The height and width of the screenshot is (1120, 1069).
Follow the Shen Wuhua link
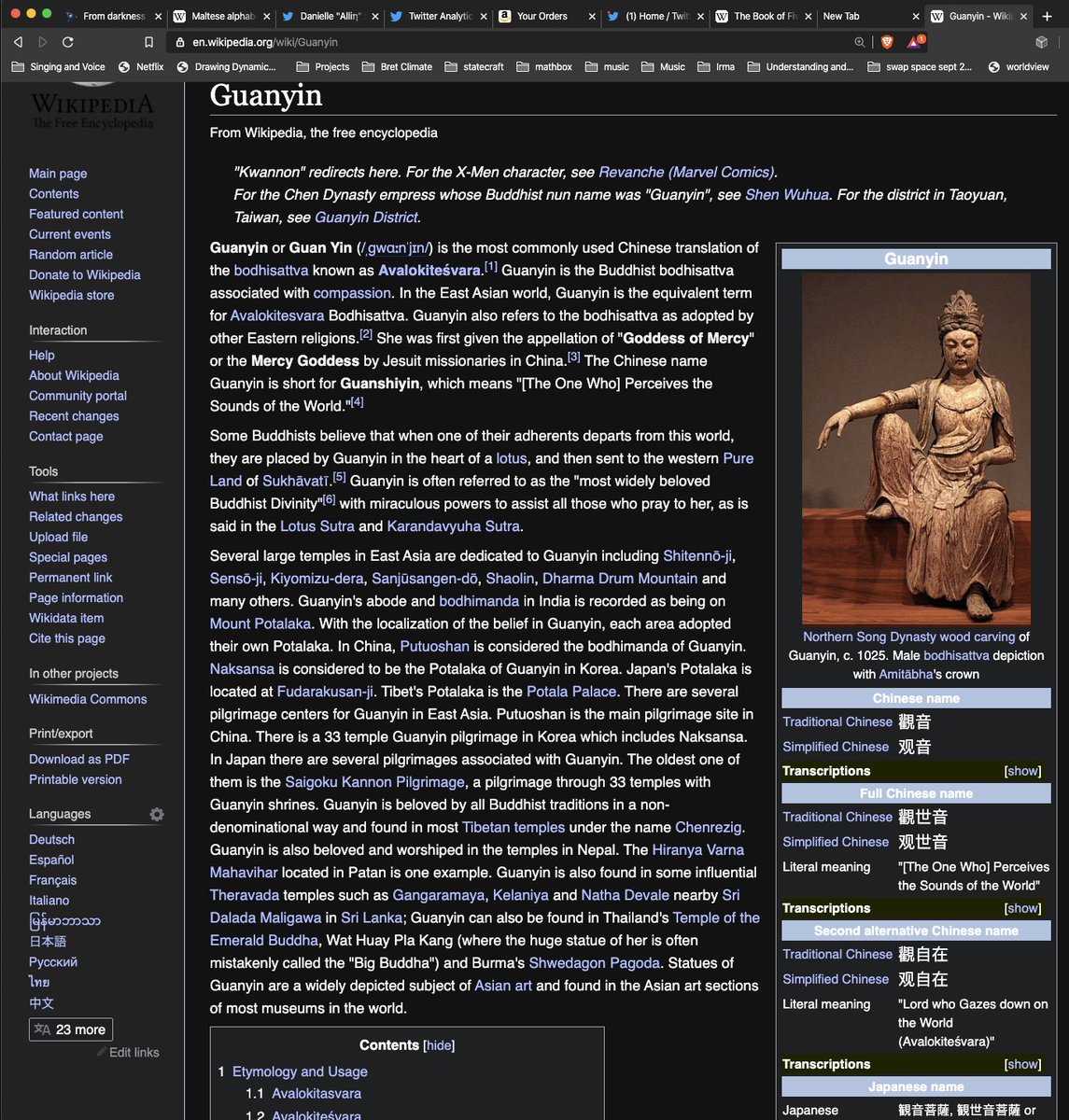pos(787,194)
